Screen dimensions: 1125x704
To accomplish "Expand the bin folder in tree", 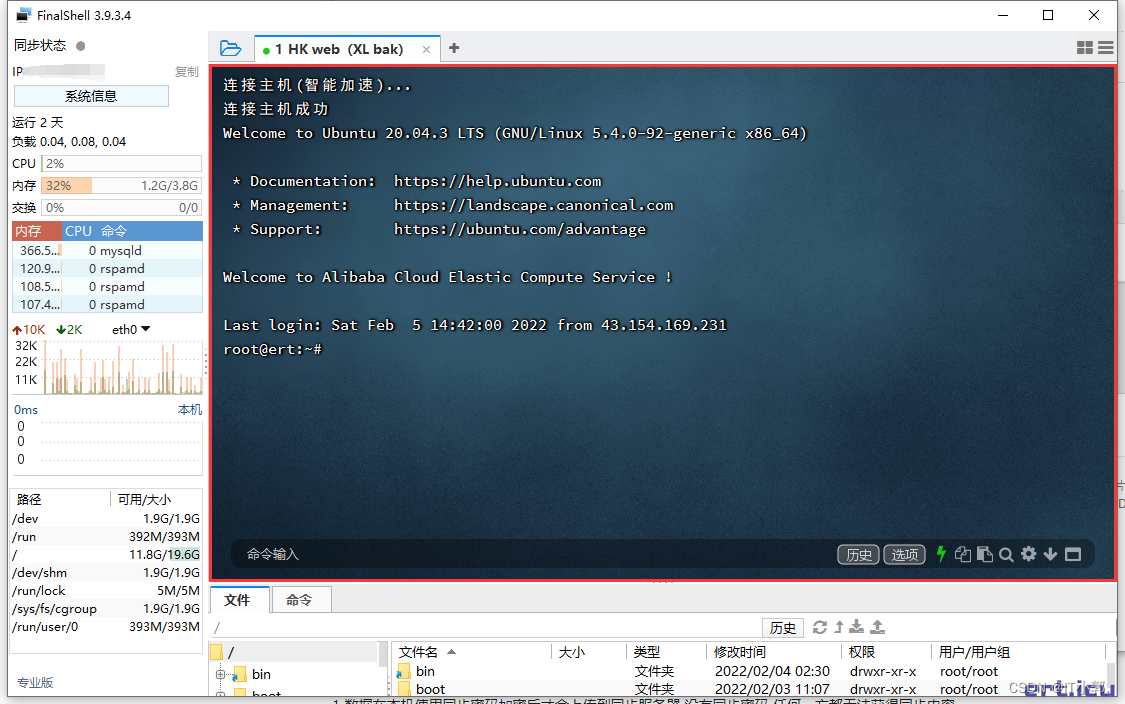I will [x=220, y=675].
